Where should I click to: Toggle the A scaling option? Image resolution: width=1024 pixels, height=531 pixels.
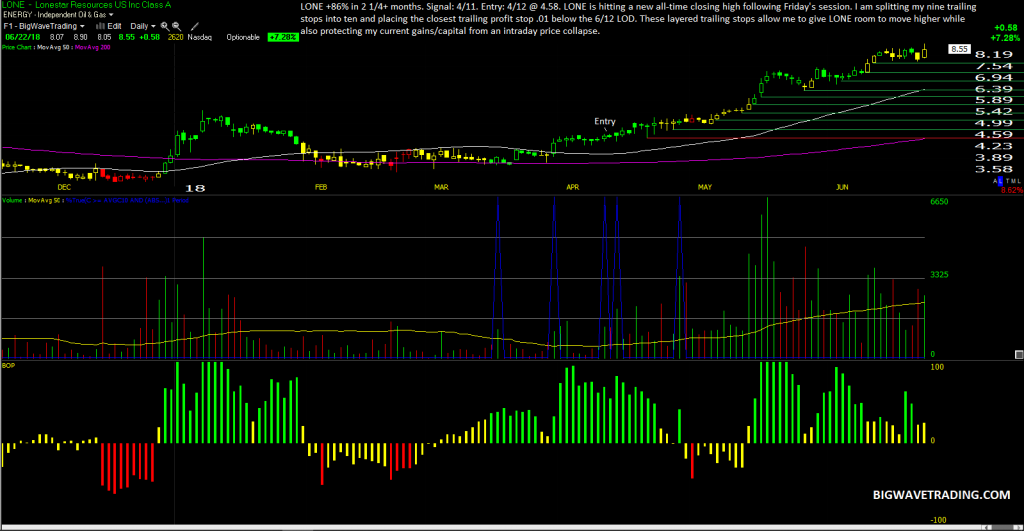click(995, 181)
